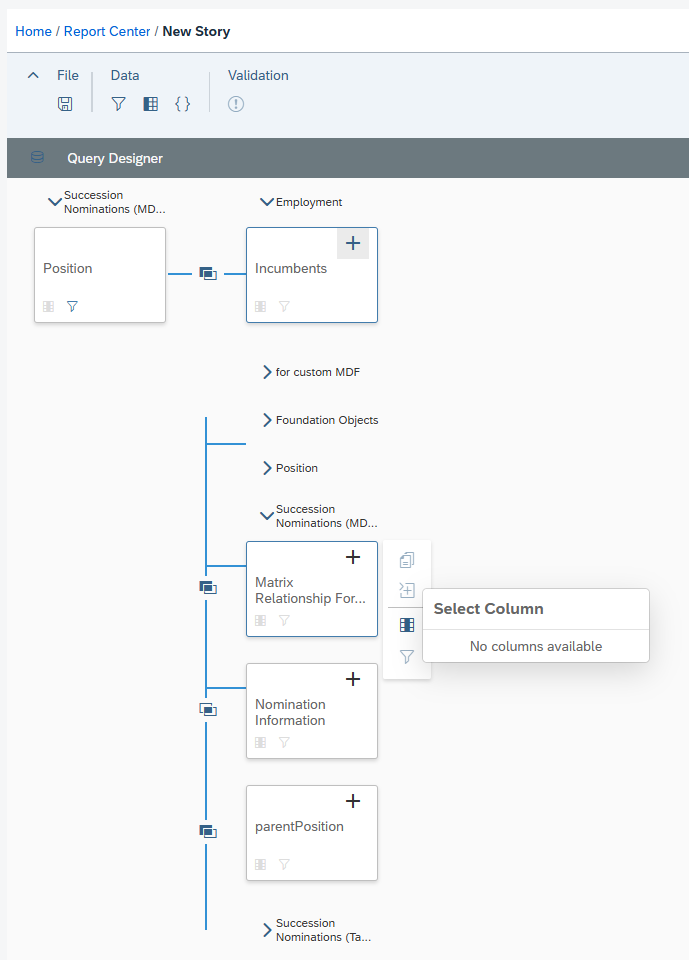Collapse the middle Succession Nominations (MD...) group

[266, 516]
